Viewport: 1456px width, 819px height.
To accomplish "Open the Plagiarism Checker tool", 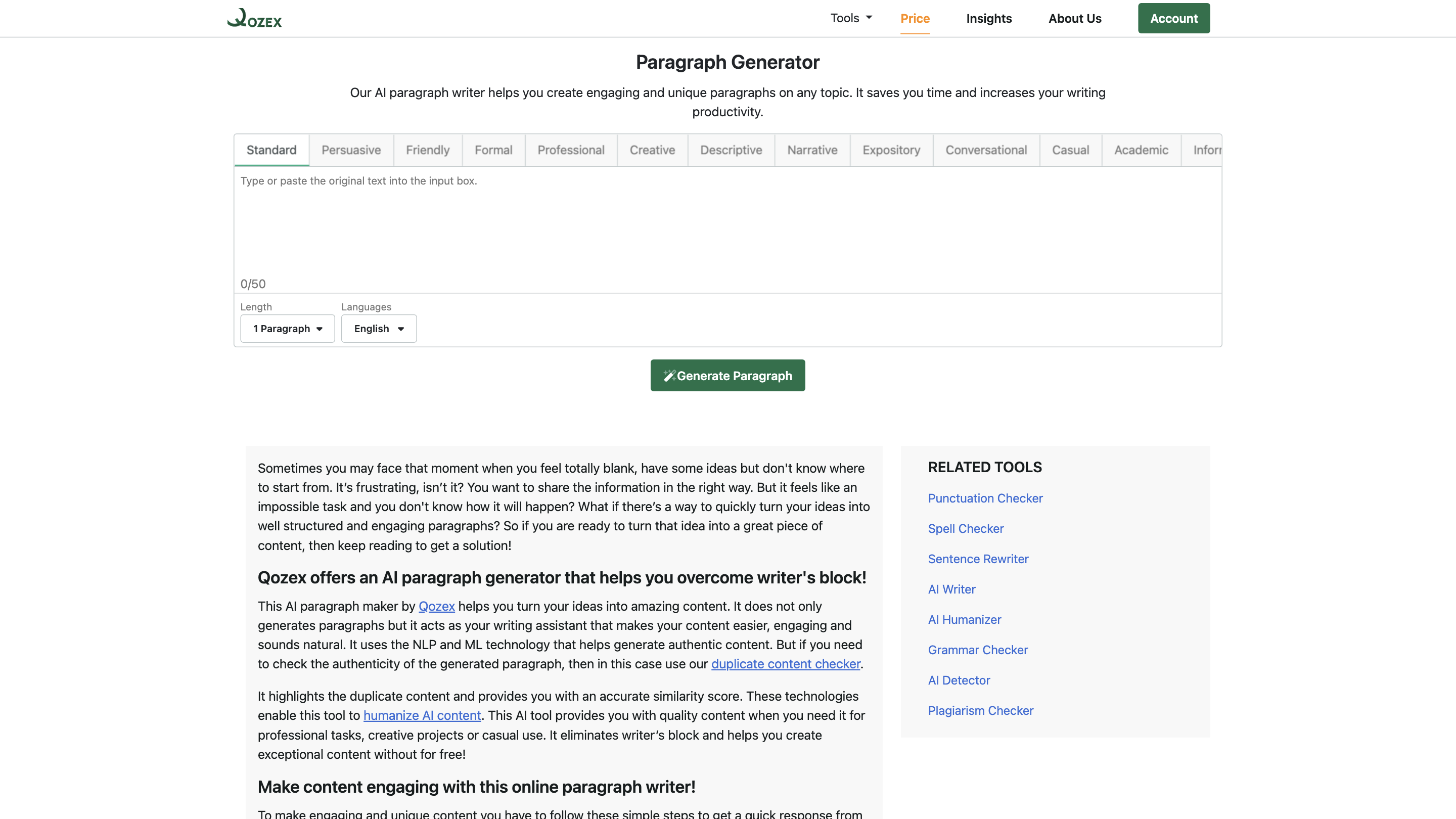I will [980, 710].
